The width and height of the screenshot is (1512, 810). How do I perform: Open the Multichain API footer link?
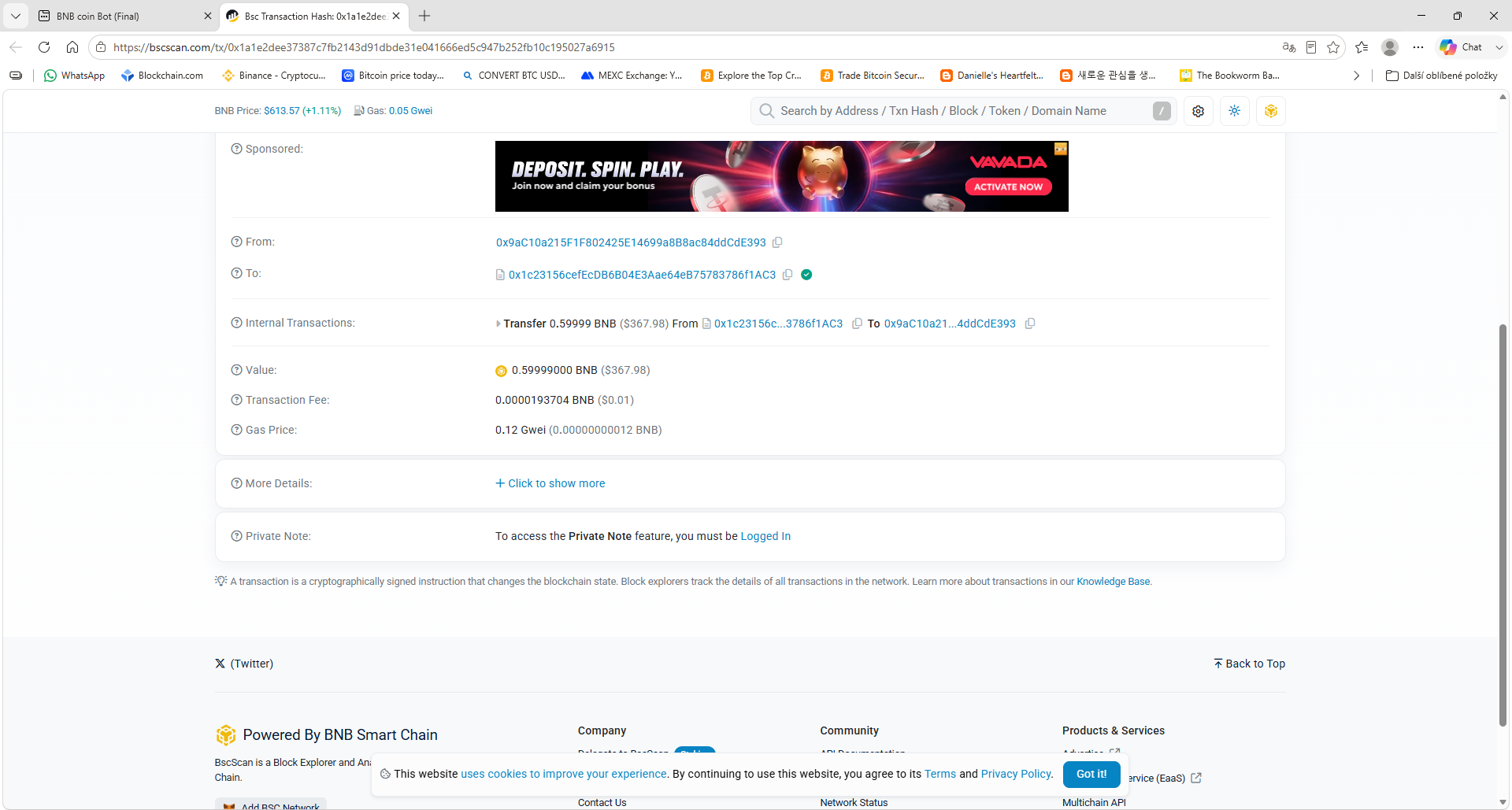pyautogui.click(x=1094, y=802)
